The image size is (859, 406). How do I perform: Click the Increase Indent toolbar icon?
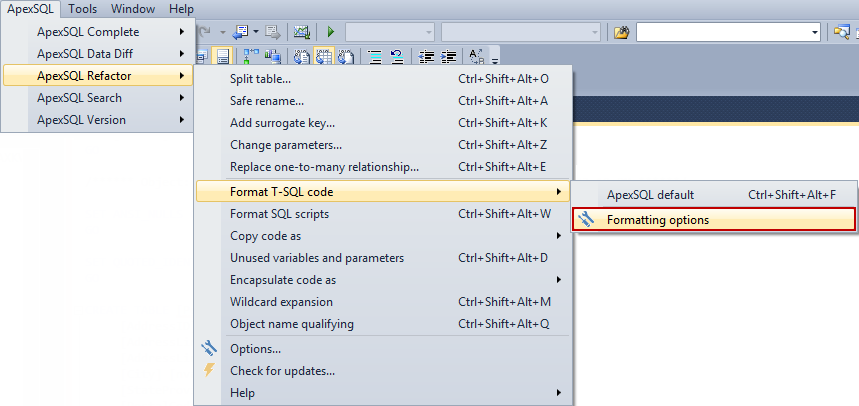[x=449, y=56]
